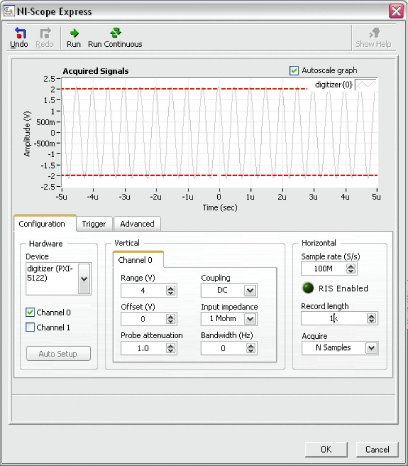Click the Bandwidth (Hz) stepper arrows
The width and height of the screenshot is (408, 466).
pyautogui.click(x=250, y=348)
